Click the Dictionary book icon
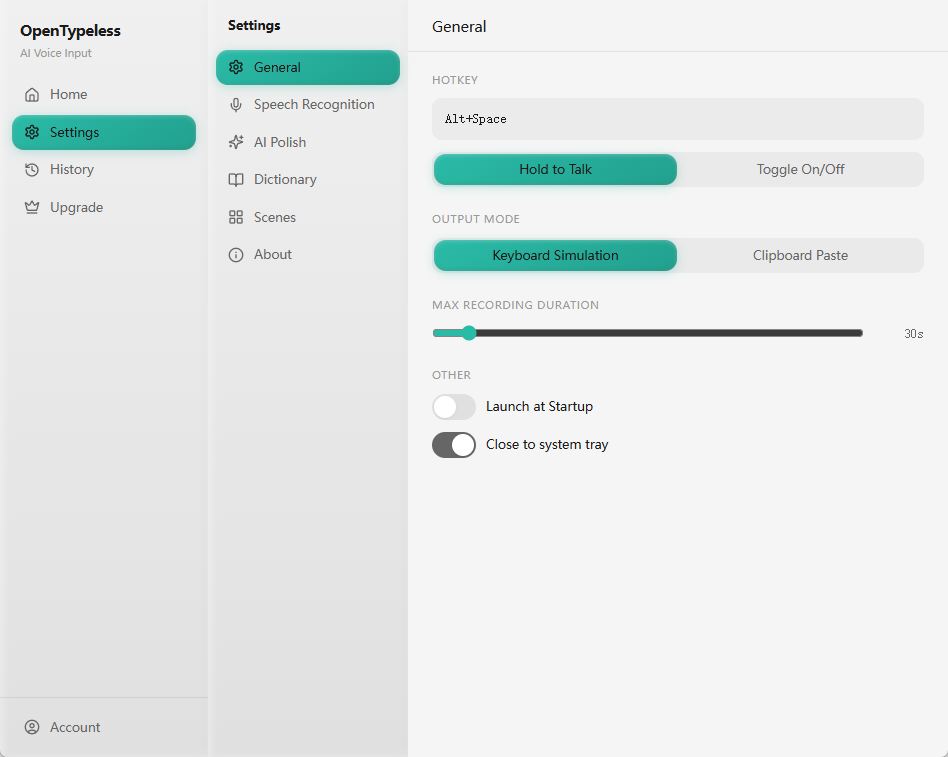948x757 pixels. (236, 180)
